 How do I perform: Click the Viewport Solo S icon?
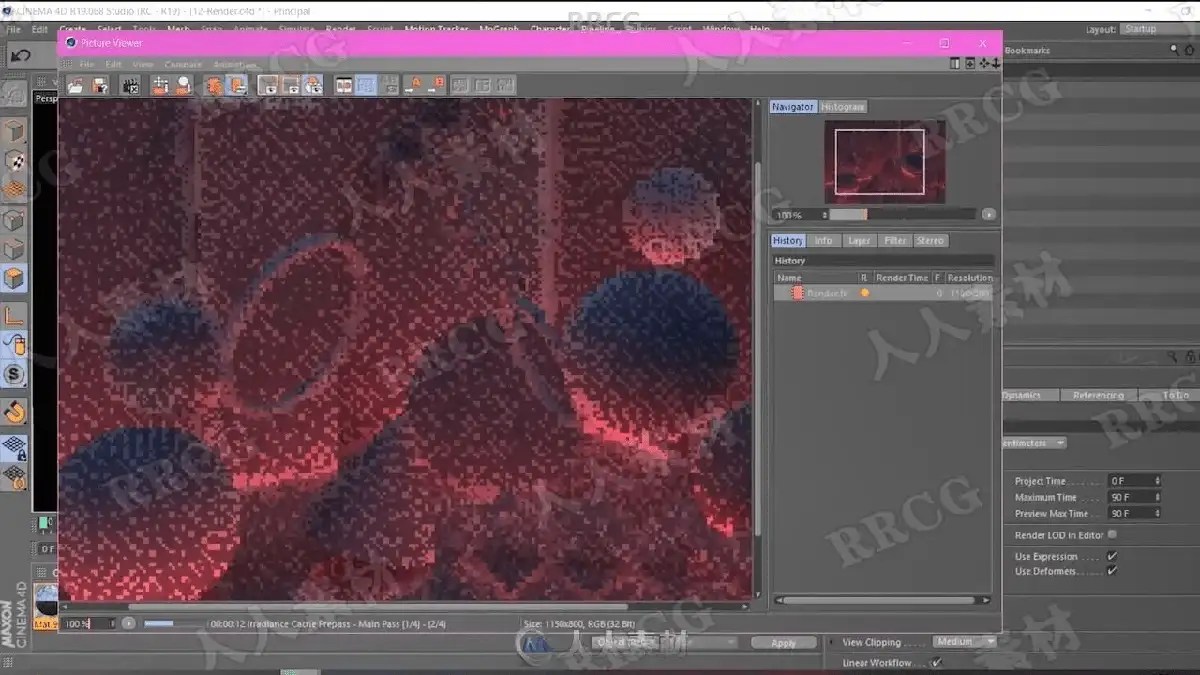tap(14, 375)
